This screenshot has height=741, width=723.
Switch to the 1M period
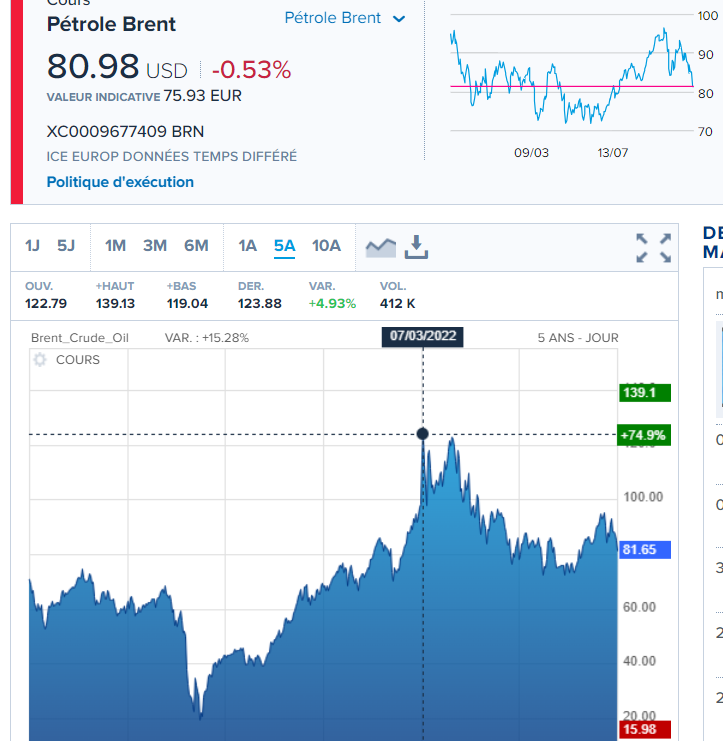pos(115,246)
